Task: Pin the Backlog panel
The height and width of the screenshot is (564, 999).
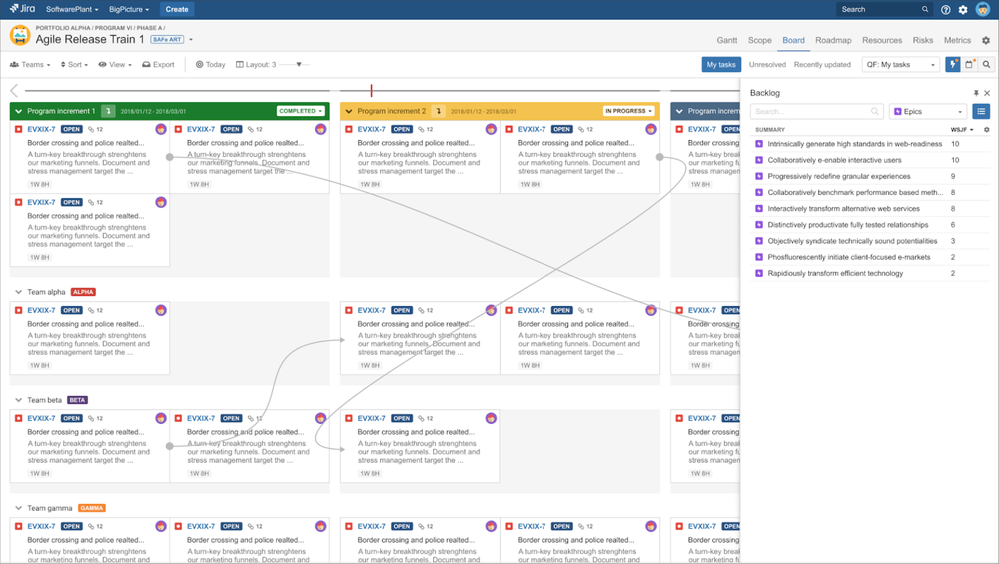Action: pyautogui.click(x=975, y=93)
